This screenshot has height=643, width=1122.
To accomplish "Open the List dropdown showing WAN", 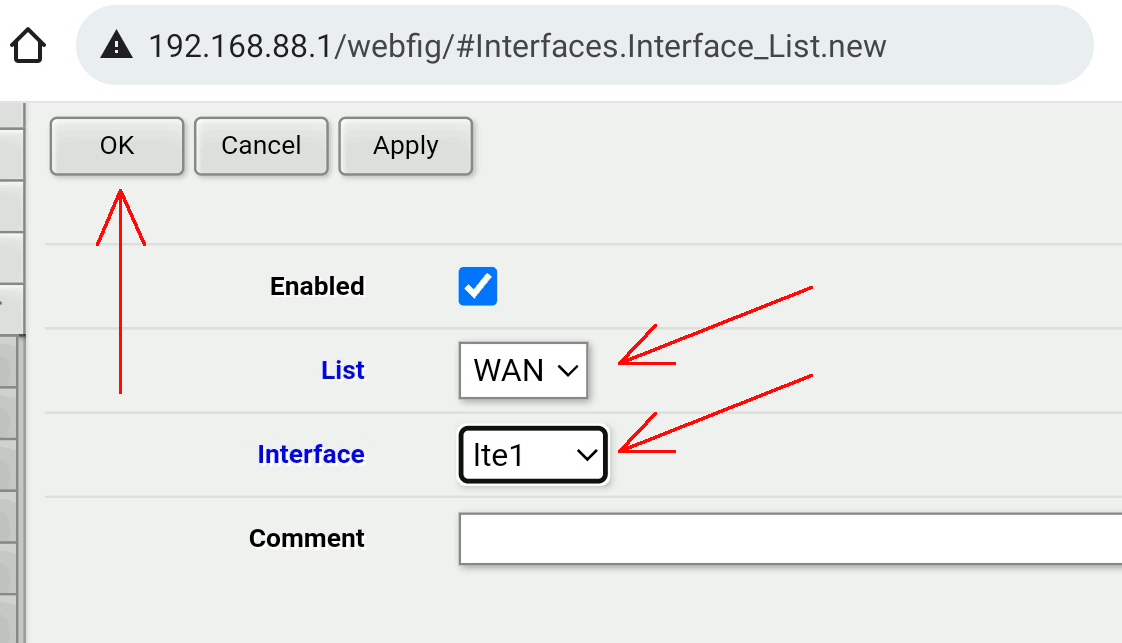I will pos(523,371).
